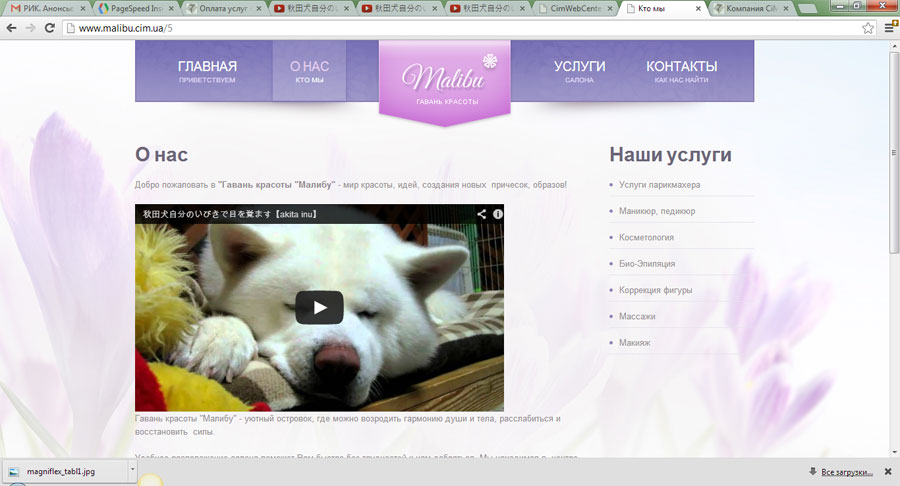Screen dimensions: 900x486
Task: Click the page info icon in address bar
Action: 71,28
